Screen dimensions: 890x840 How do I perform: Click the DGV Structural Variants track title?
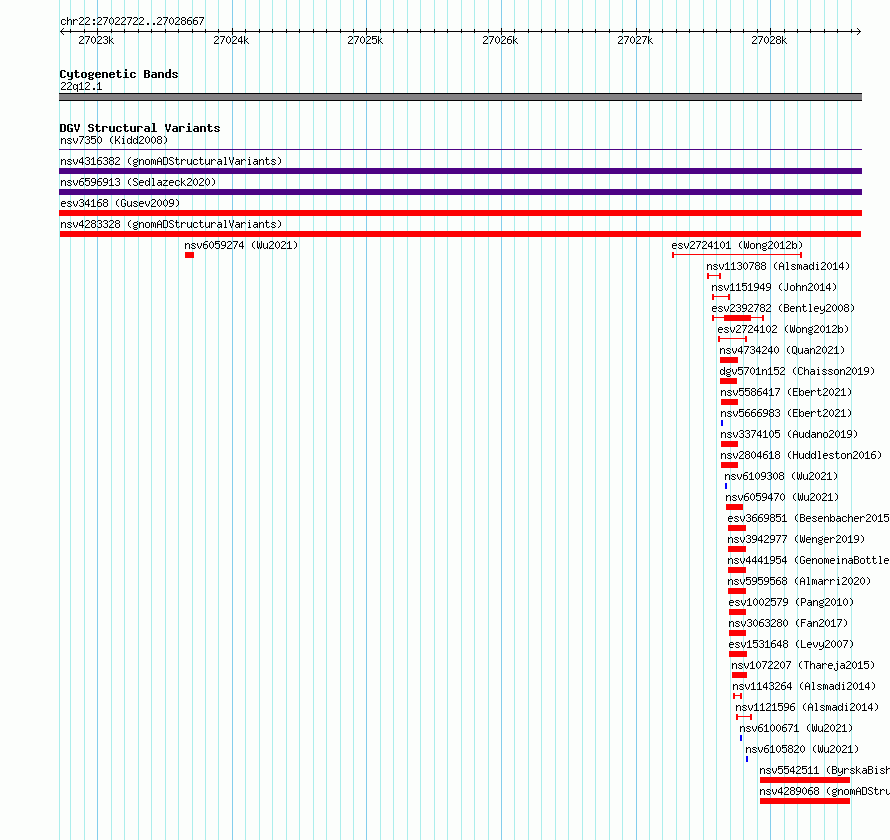click(x=140, y=128)
